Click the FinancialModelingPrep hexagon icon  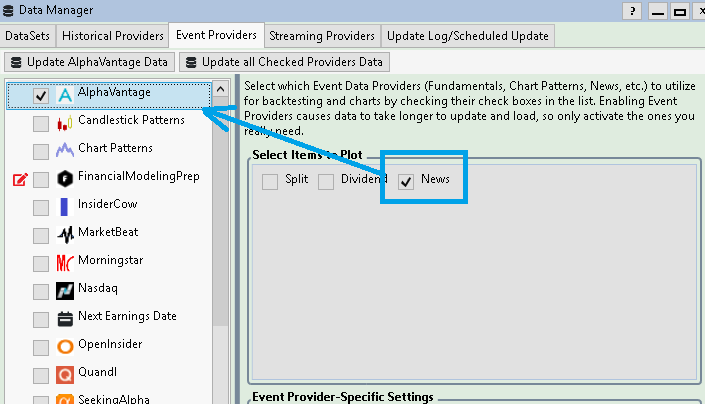65,179
